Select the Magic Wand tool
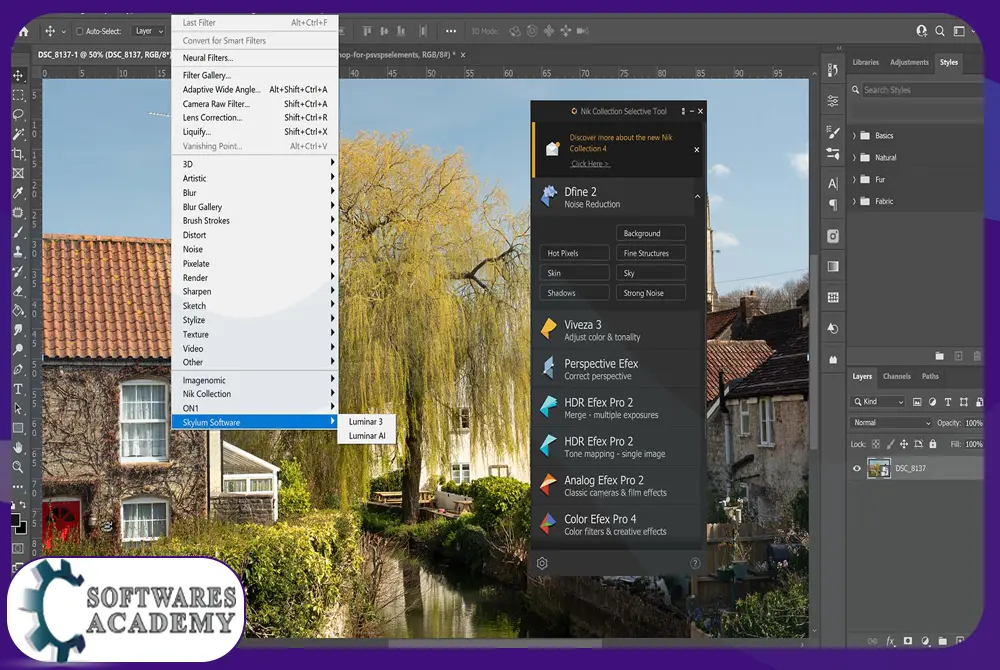Image resolution: width=1000 pixels, height=670 pixels. click(x=18, y=134)
